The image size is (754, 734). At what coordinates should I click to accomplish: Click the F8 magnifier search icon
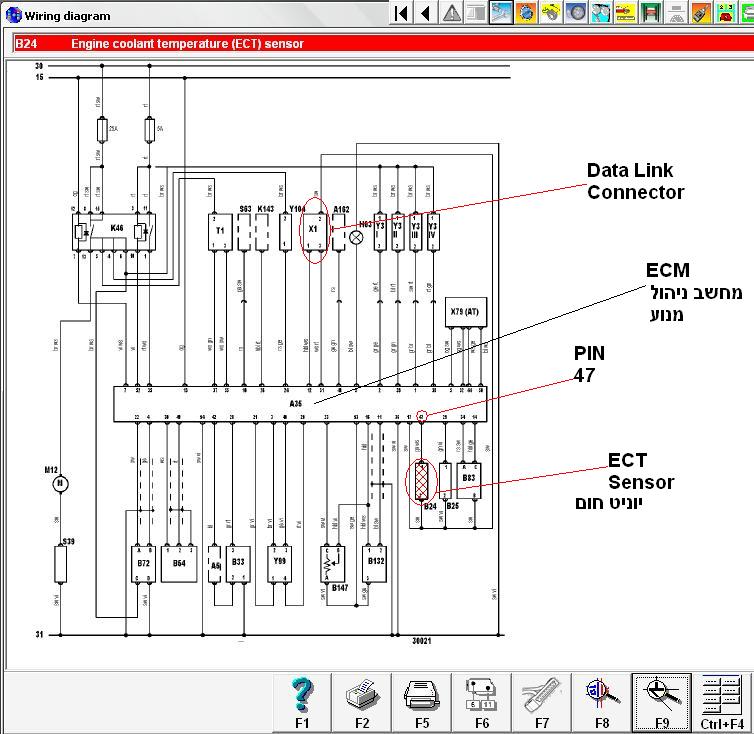tap(602, 701)
